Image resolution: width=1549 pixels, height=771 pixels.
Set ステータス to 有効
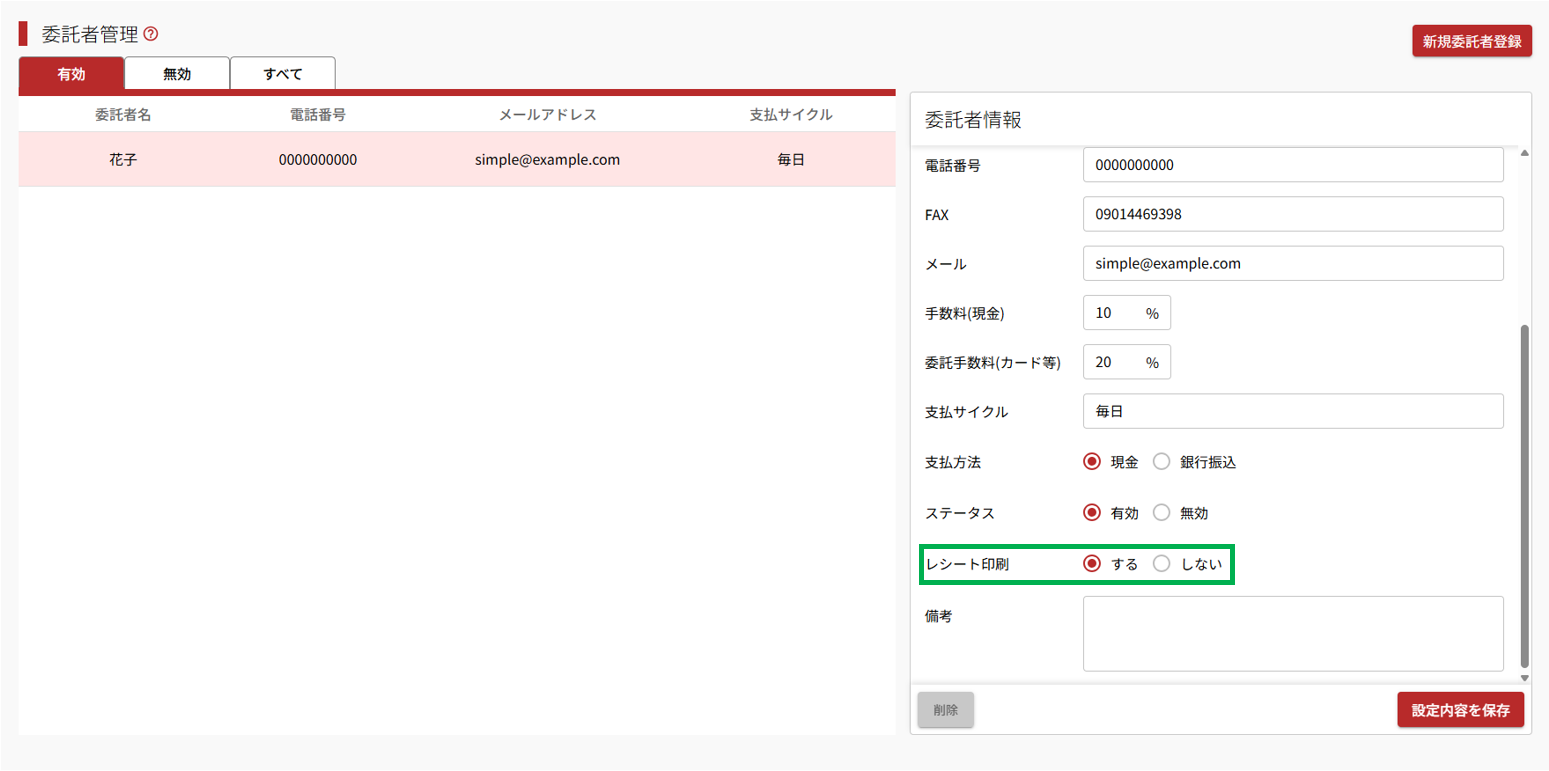coord(1092,513)
